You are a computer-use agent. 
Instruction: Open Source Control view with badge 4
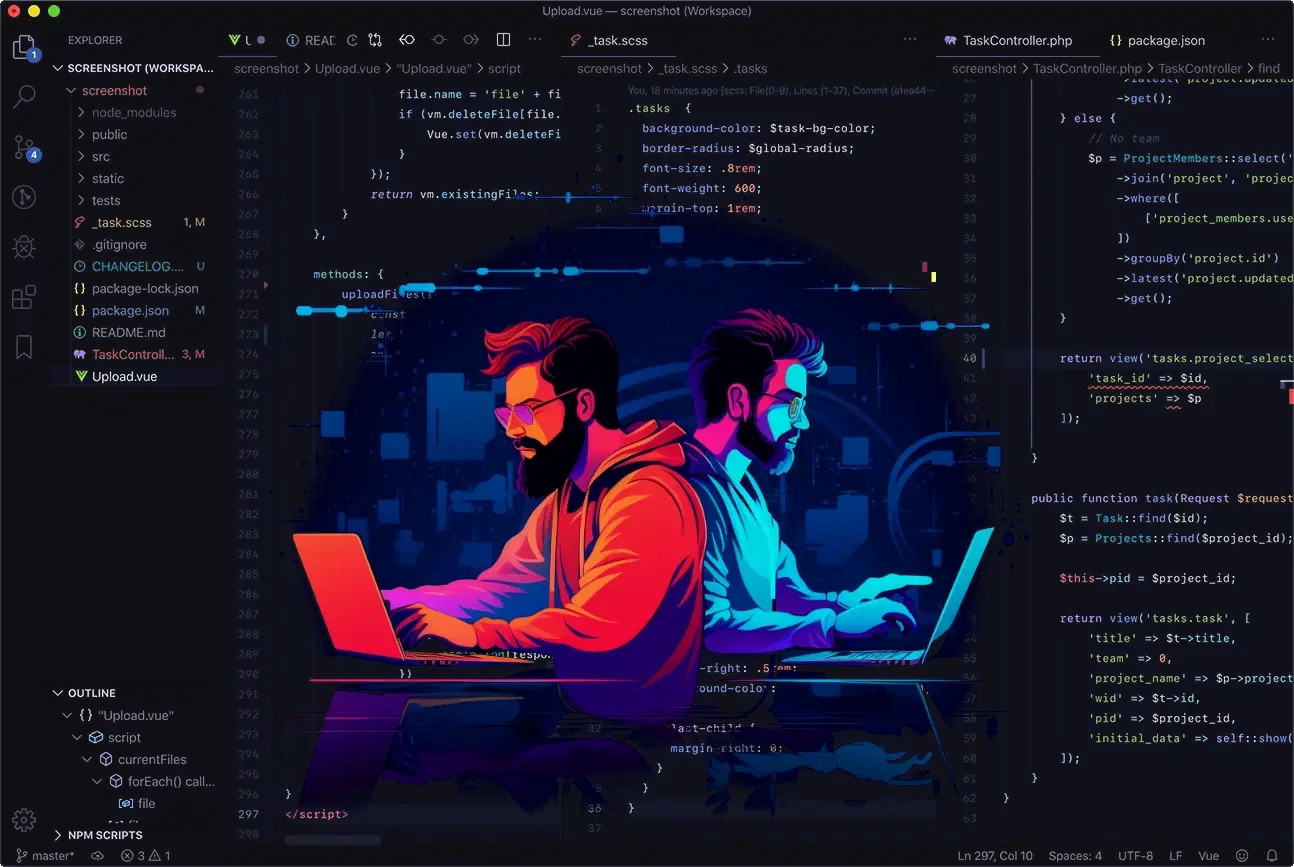[25, 148]
